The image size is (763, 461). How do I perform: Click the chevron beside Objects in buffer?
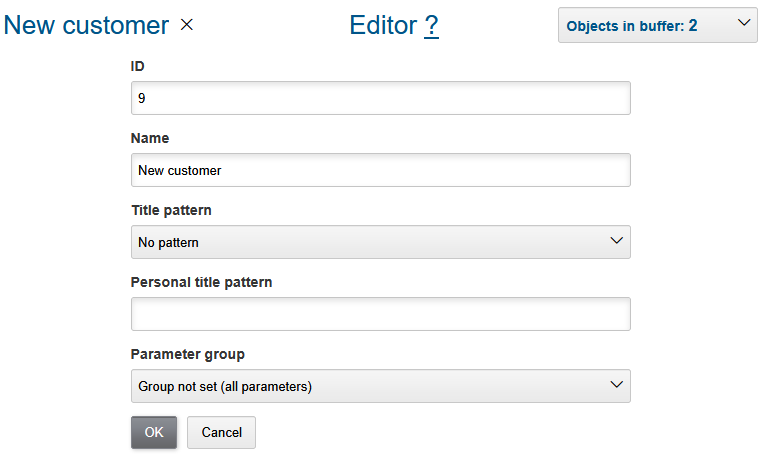(742, 24)
